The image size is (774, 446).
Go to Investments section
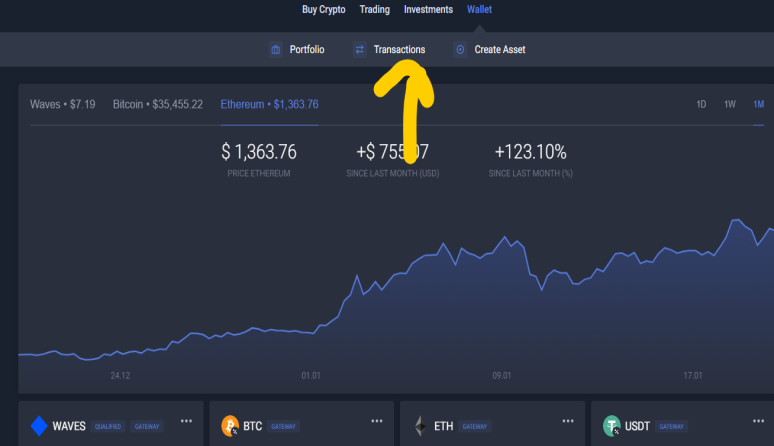(x=428, y=9)
